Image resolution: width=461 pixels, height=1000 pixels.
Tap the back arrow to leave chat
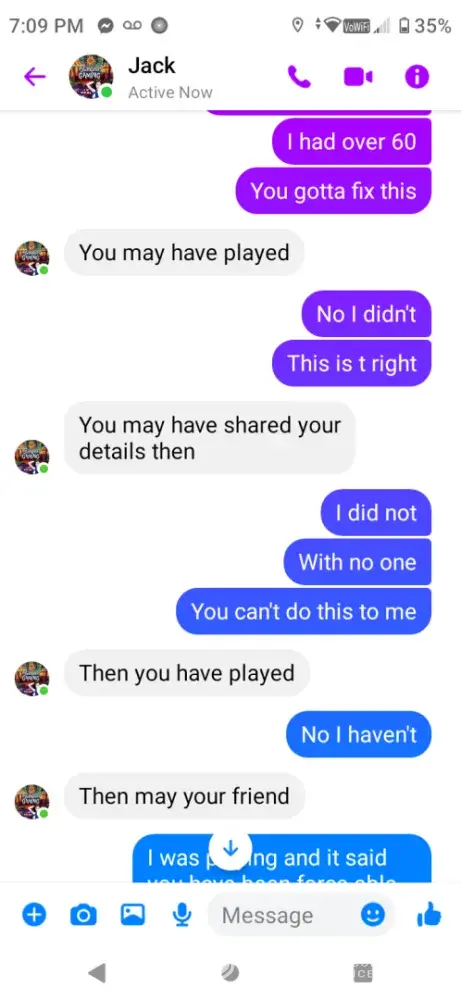35,77
